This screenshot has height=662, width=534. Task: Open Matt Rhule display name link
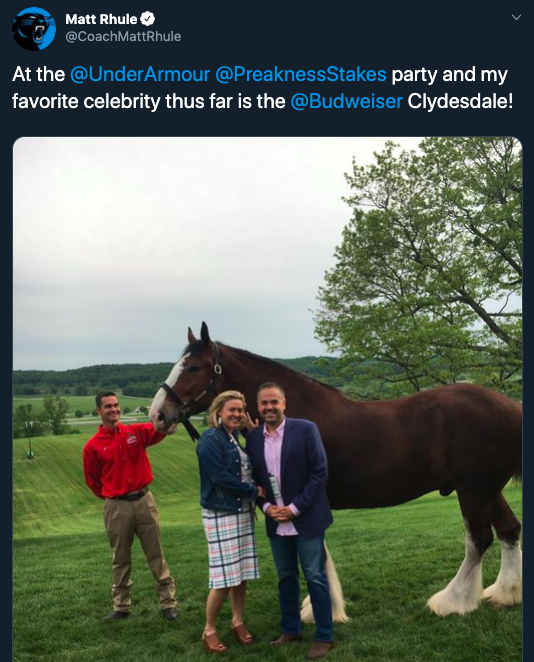tap(101, 19)
